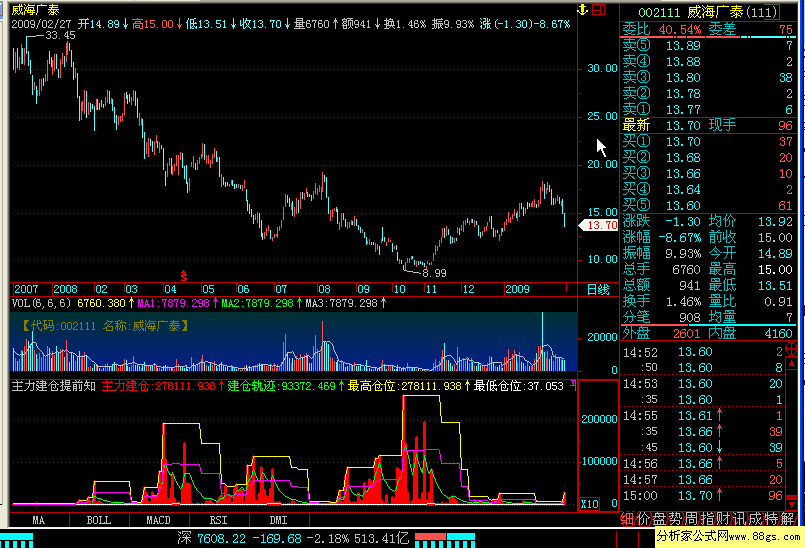Click the yellow anchor icon above chart

click(583, 10)
